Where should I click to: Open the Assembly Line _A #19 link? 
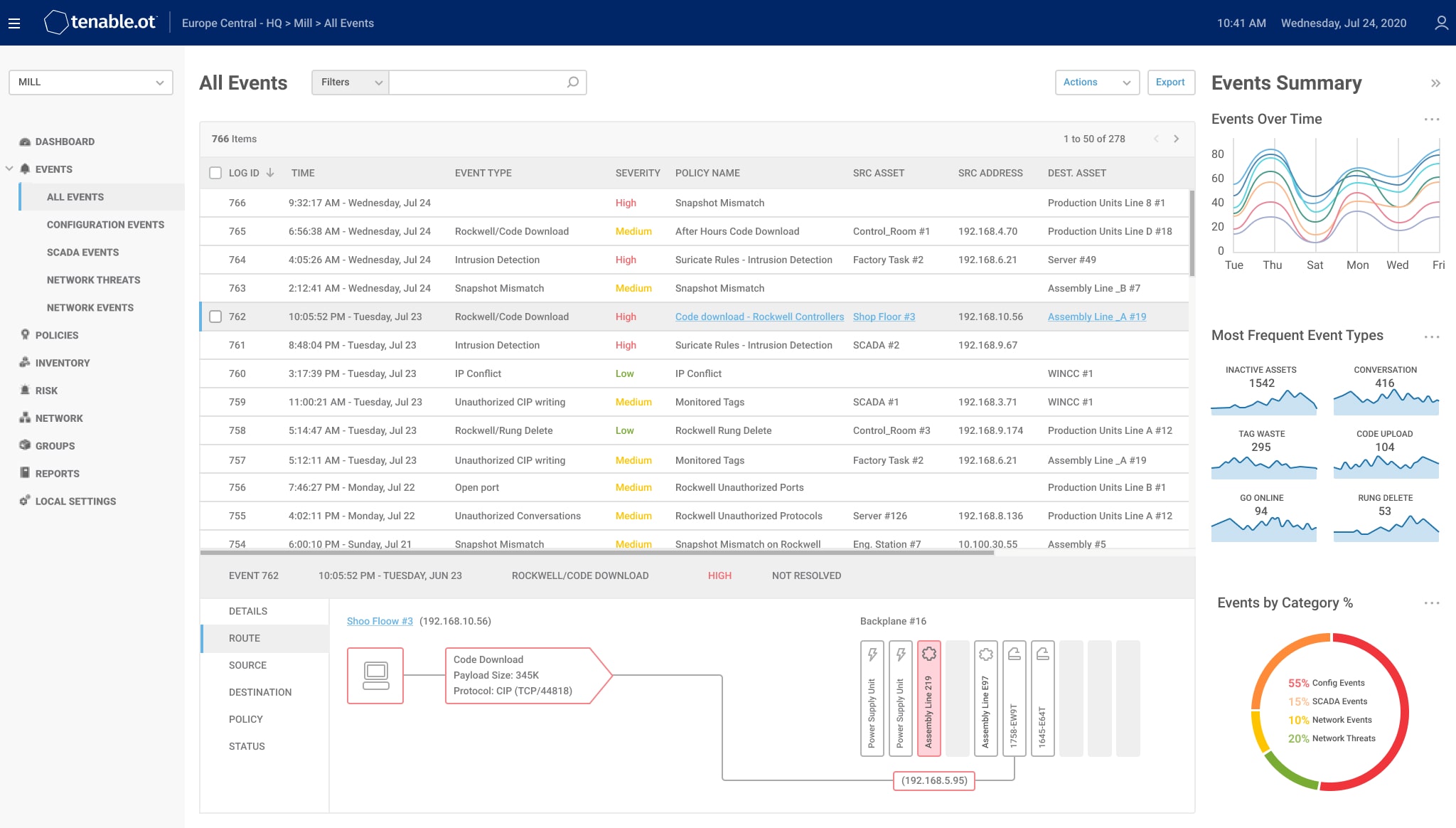coord(1097,317)
